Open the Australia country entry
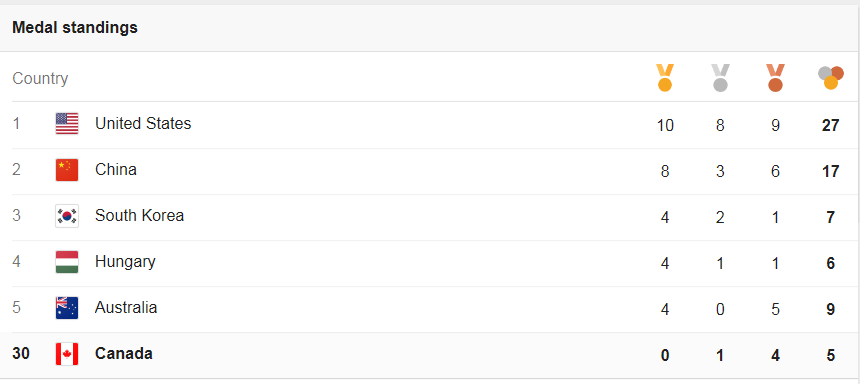Image resolution: width=860 pixels, height=384 pixels. (x=126, y=308)
